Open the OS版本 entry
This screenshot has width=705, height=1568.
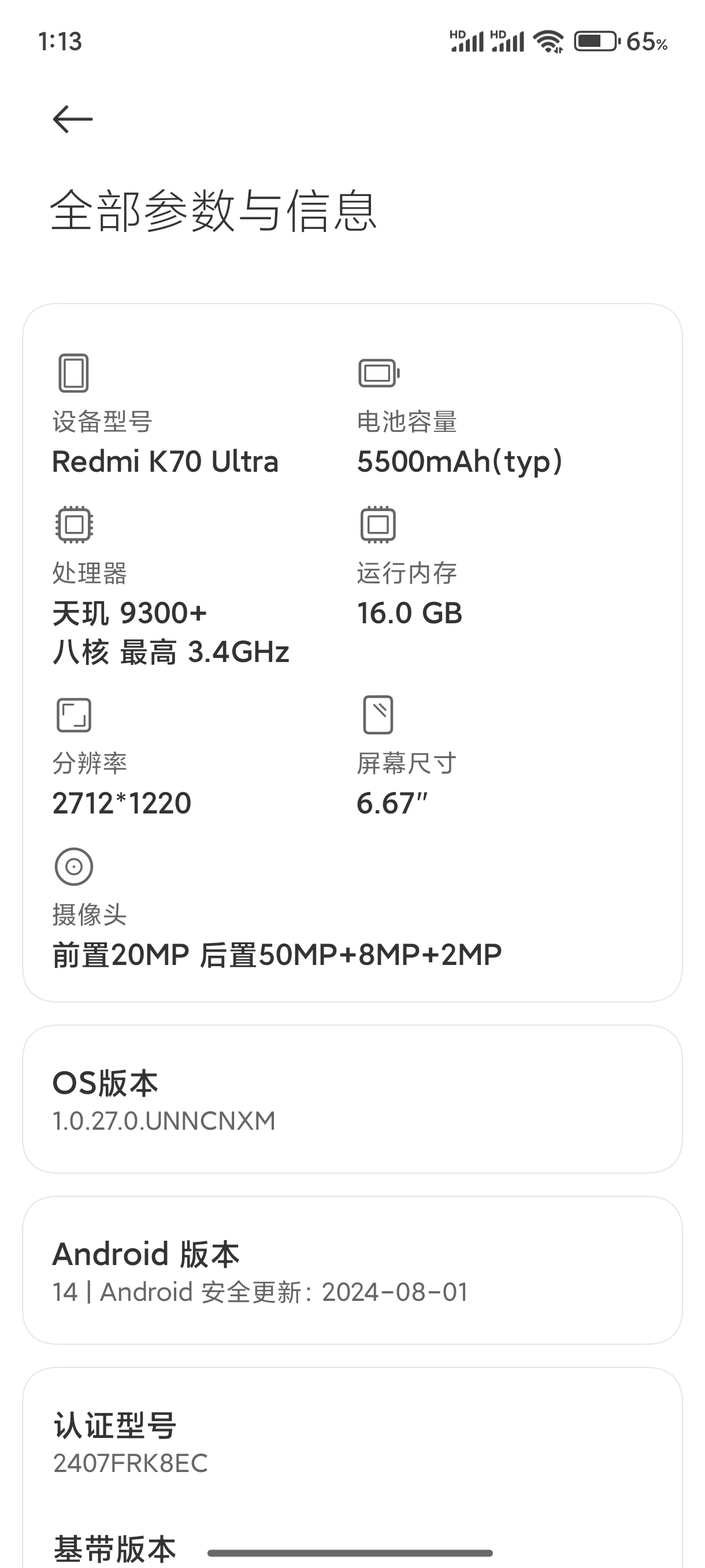(x=352, y=1099)
